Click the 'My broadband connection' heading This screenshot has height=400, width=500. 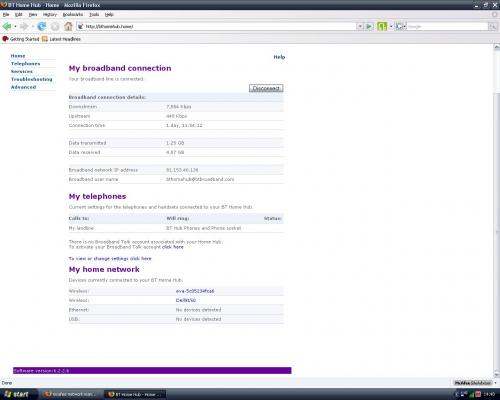(x=120, y=68)
